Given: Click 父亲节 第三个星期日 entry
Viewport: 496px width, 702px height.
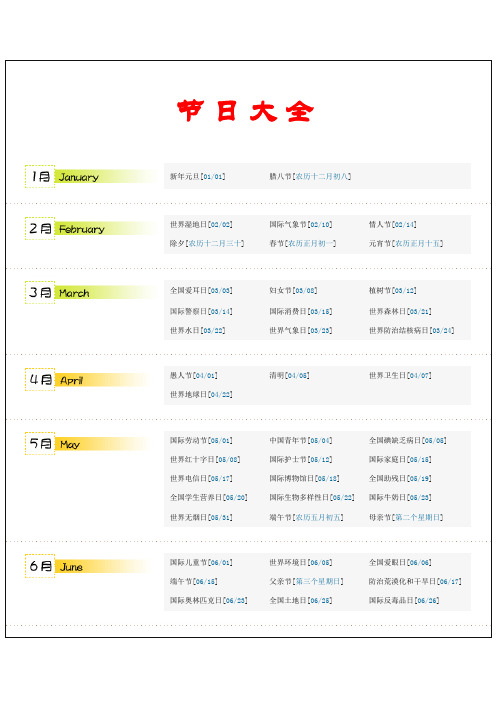Looking at the screenshot, I should [307, 582].
